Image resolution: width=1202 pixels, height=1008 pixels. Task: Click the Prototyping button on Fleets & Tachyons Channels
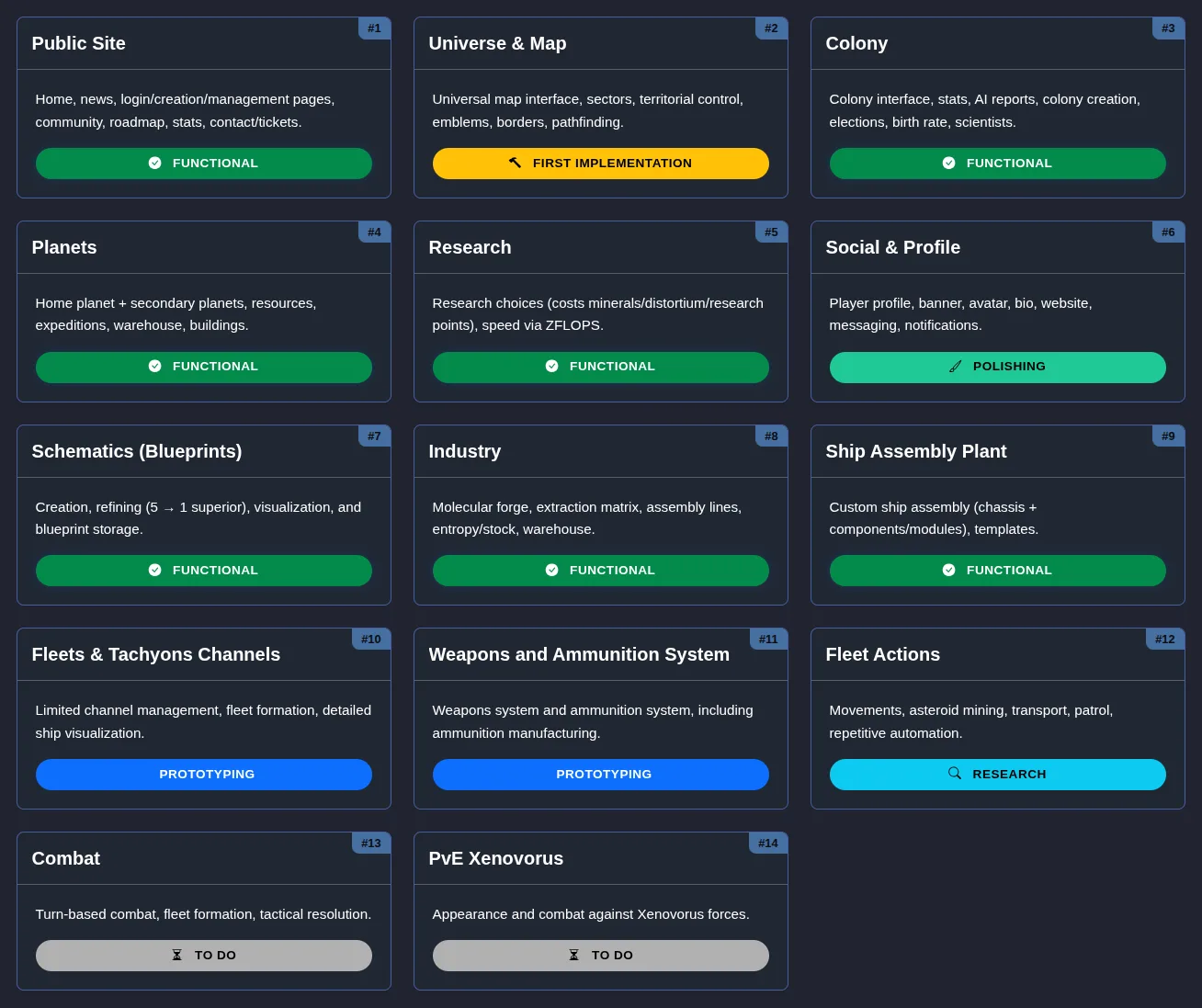click(x=204, y=775)
